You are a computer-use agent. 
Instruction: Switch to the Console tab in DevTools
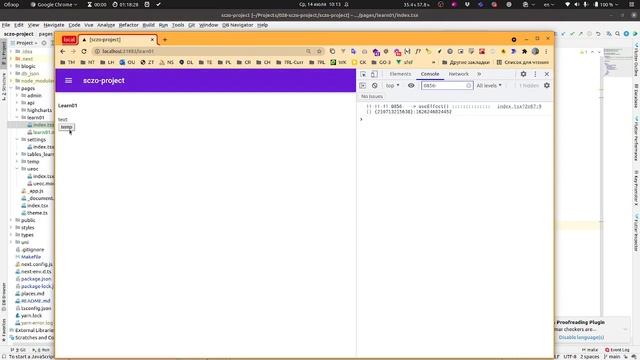(x=430, y=74)
